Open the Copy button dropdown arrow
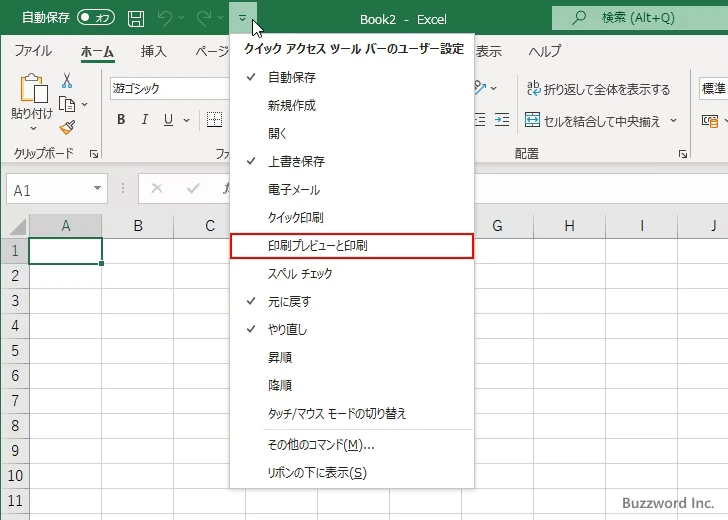Image resolution: width=728 pixels, height=520 pixels. [x=84, y=104]
